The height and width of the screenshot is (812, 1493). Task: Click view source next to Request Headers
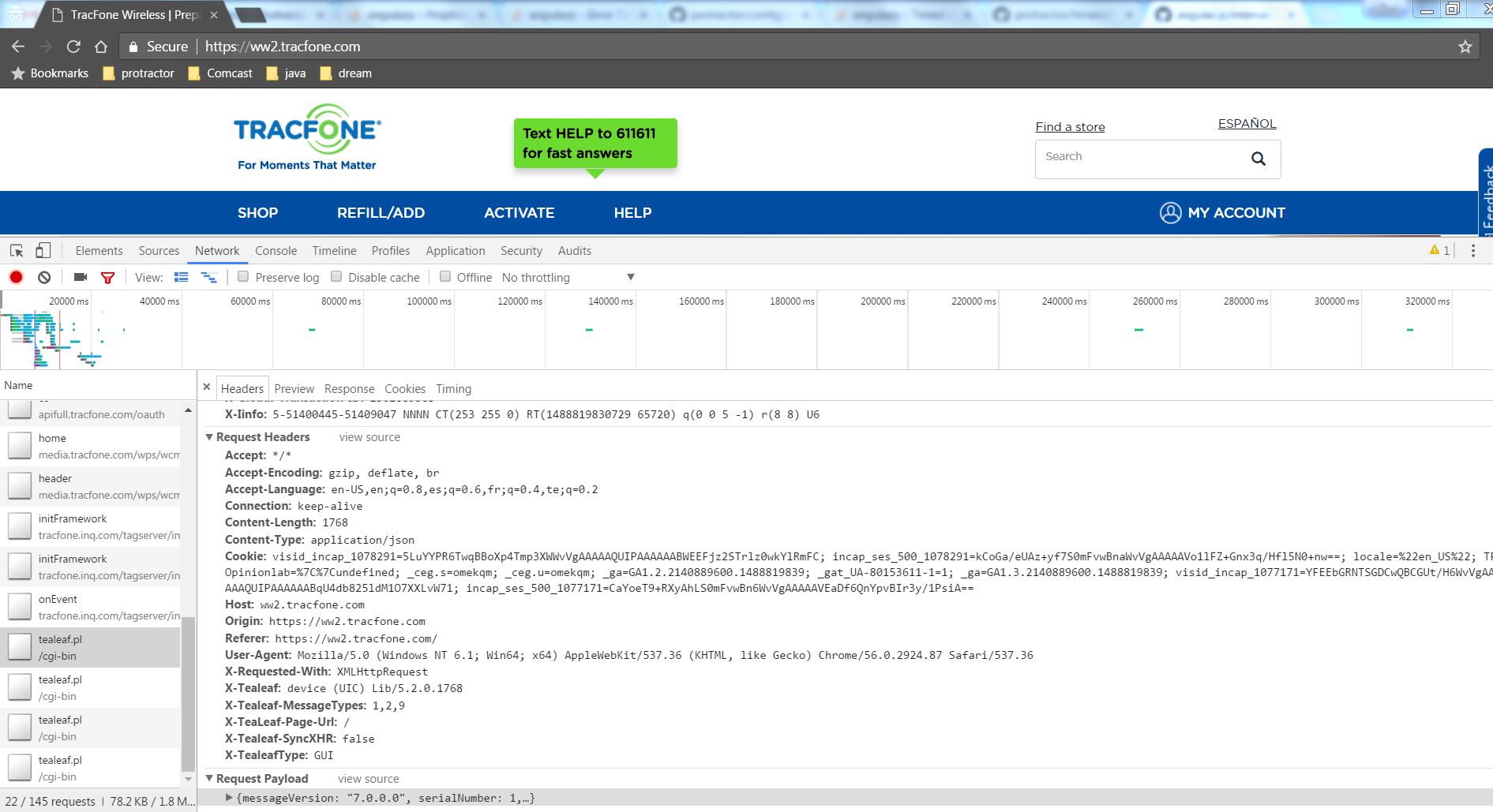point(369,436)
